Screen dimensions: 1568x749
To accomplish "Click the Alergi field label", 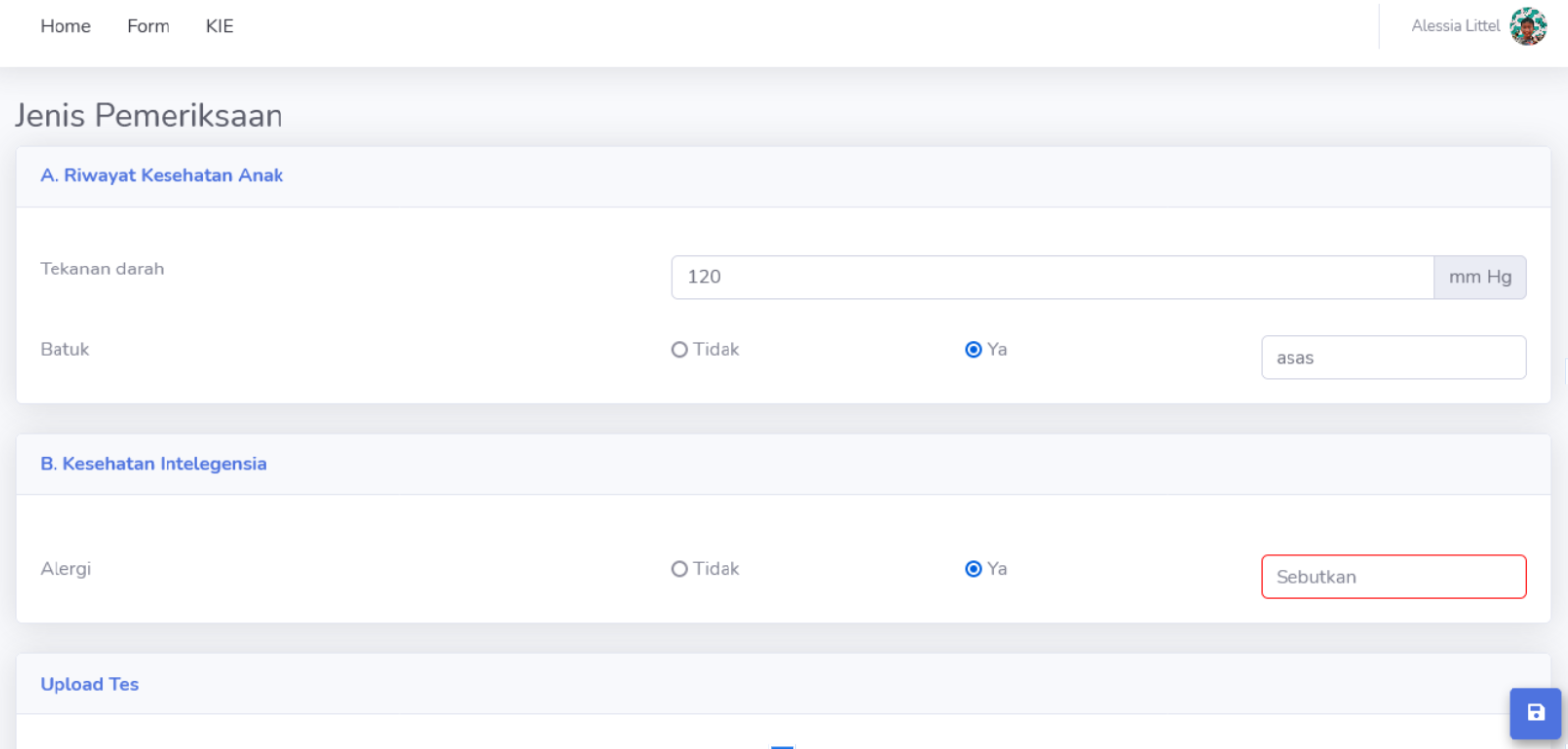I will pos(65,569).
